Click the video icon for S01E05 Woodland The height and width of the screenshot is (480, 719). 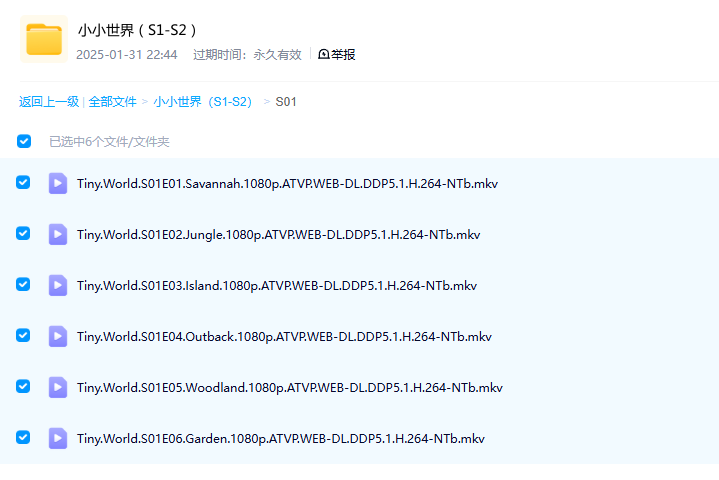pos(58,387)
